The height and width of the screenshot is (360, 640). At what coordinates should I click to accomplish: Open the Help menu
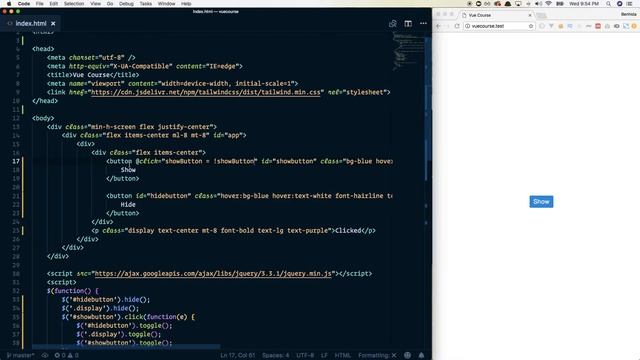[186, 4]
